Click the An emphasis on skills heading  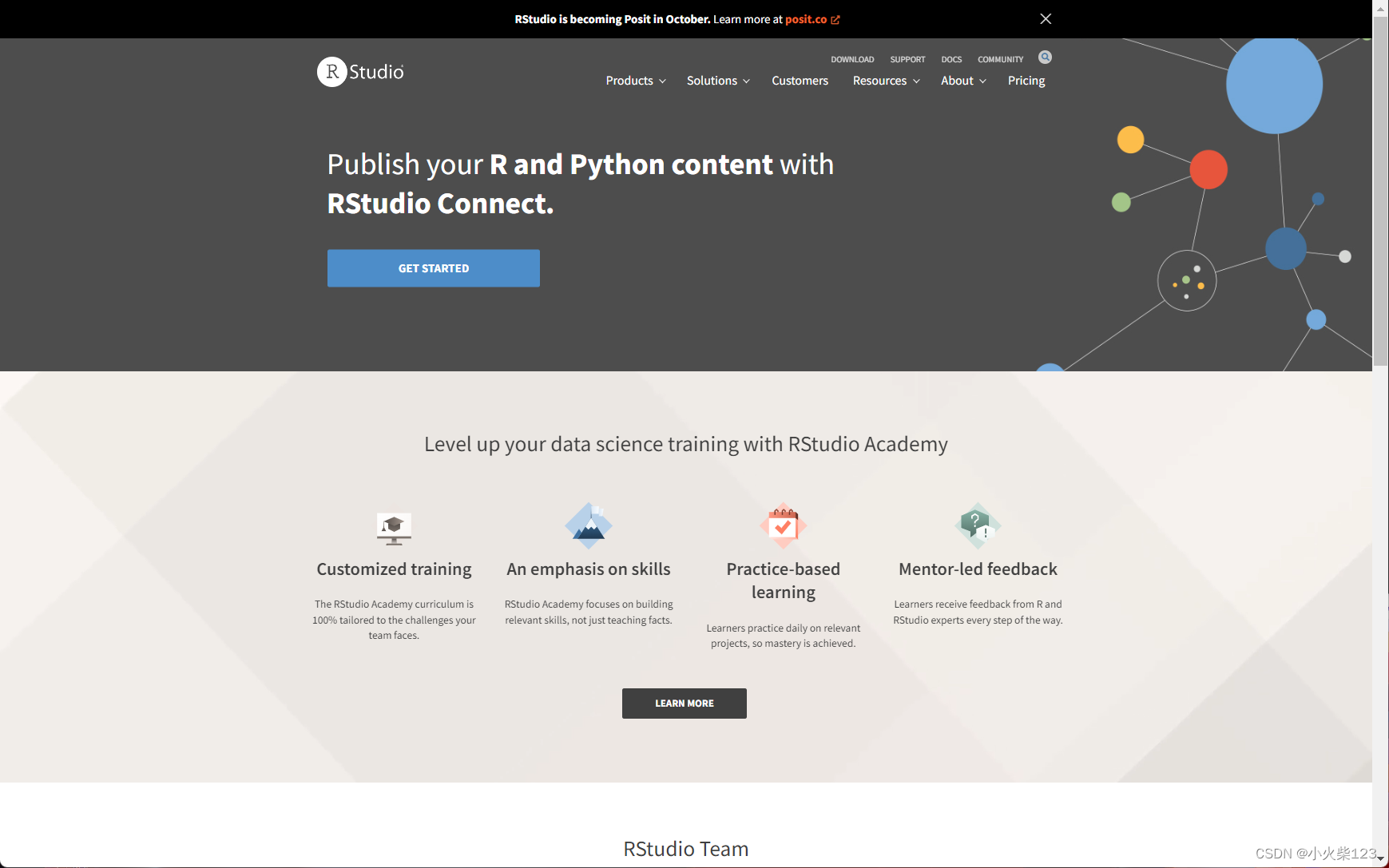[x=589, y=569]
